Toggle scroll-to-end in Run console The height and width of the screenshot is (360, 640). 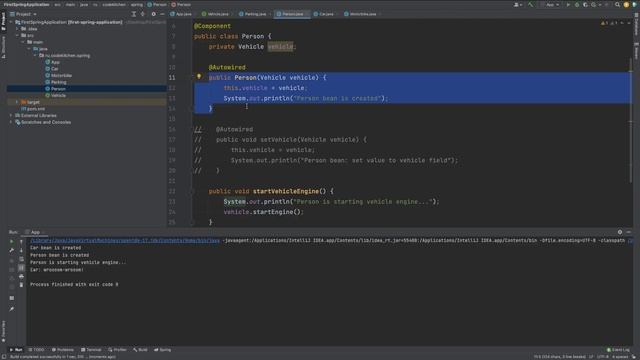(x=21, y=268)
